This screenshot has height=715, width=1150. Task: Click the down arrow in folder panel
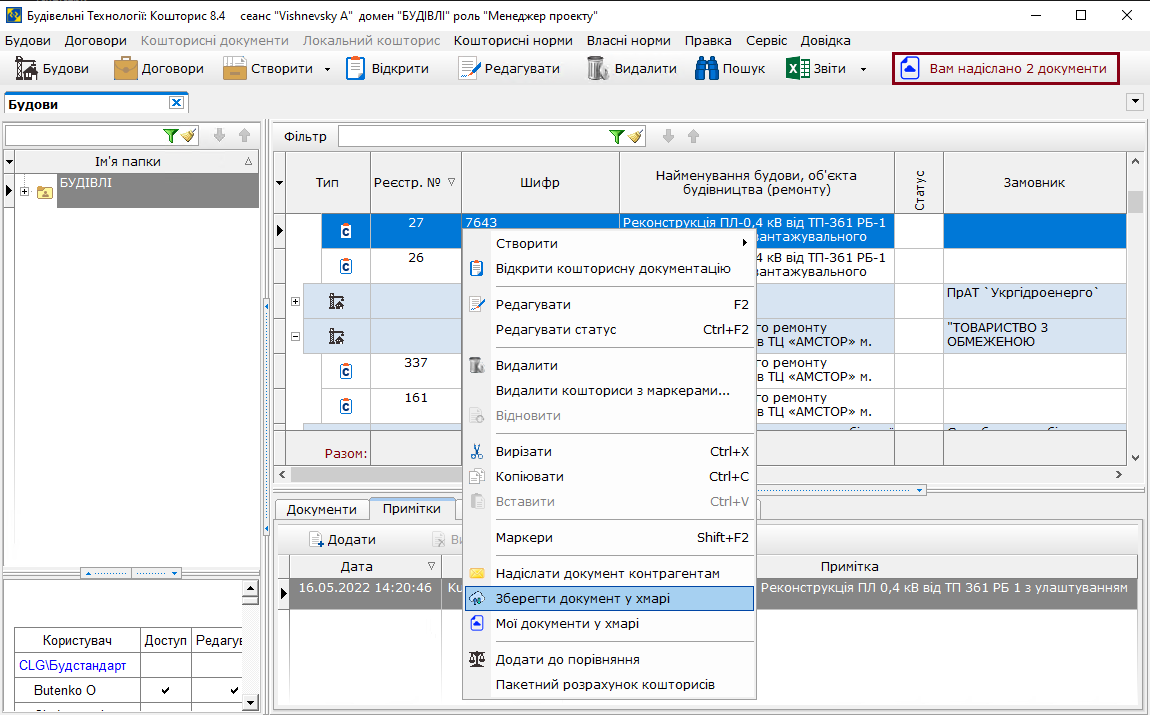pos(219,136)
